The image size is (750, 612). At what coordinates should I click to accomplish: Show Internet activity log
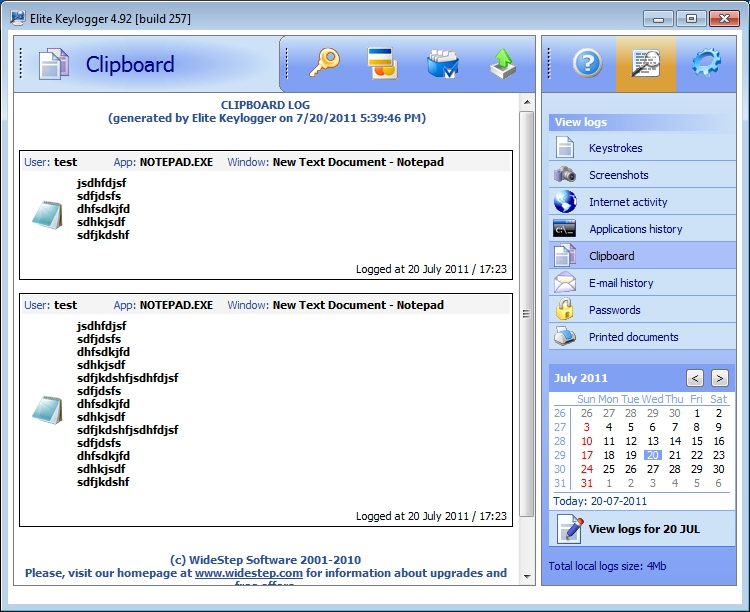click(627, 202)
